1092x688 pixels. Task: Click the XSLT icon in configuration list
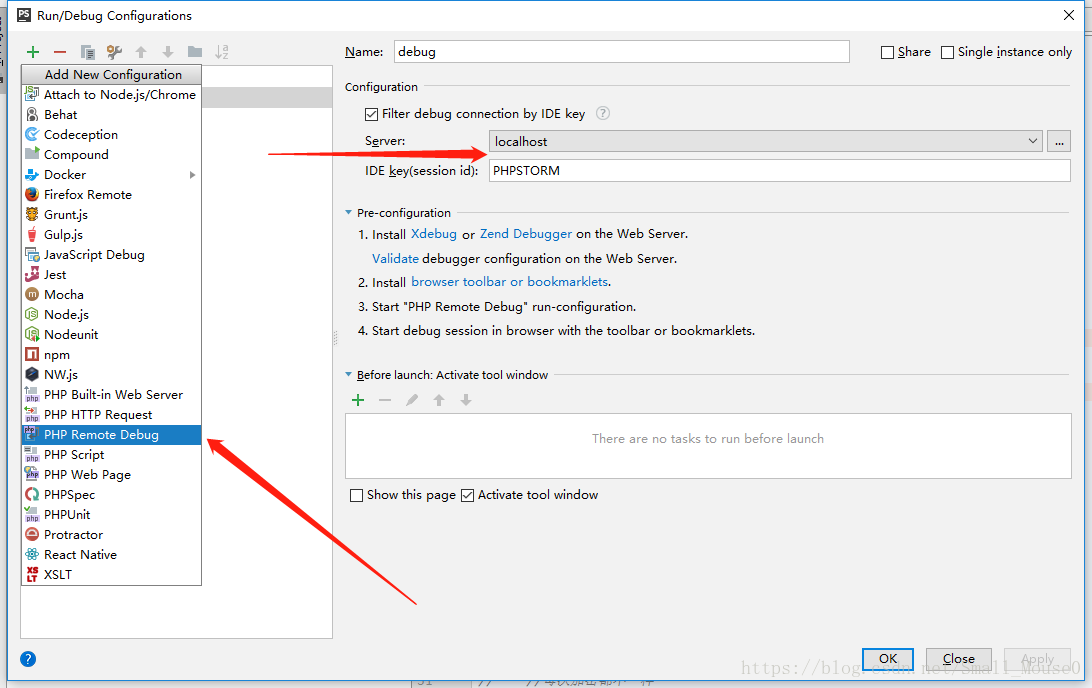click(x=32, y=574)
